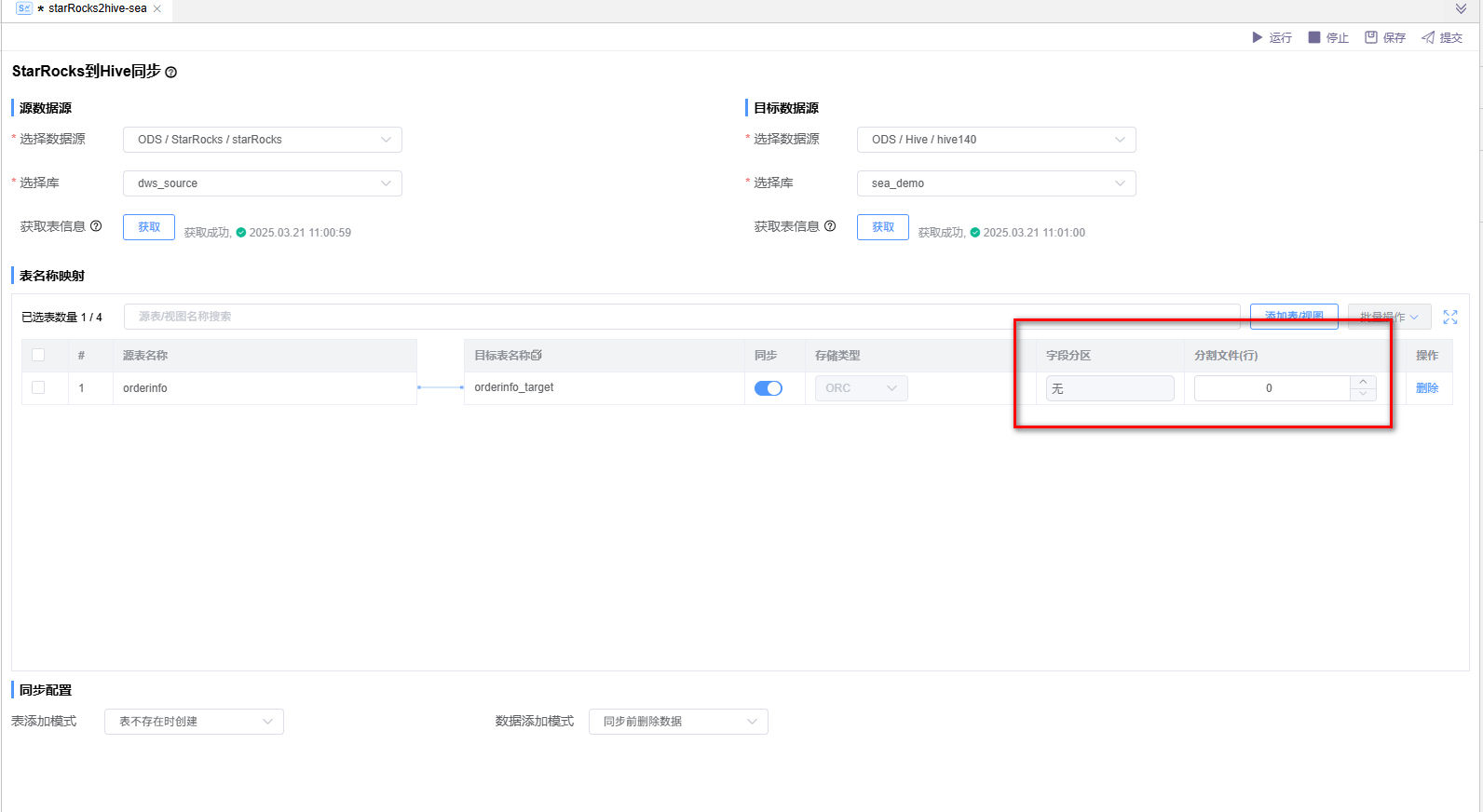This screenshot has width=1483, height=812.
Task: Click the 删除 link for orderinfo row
Action: [1426, 388]
